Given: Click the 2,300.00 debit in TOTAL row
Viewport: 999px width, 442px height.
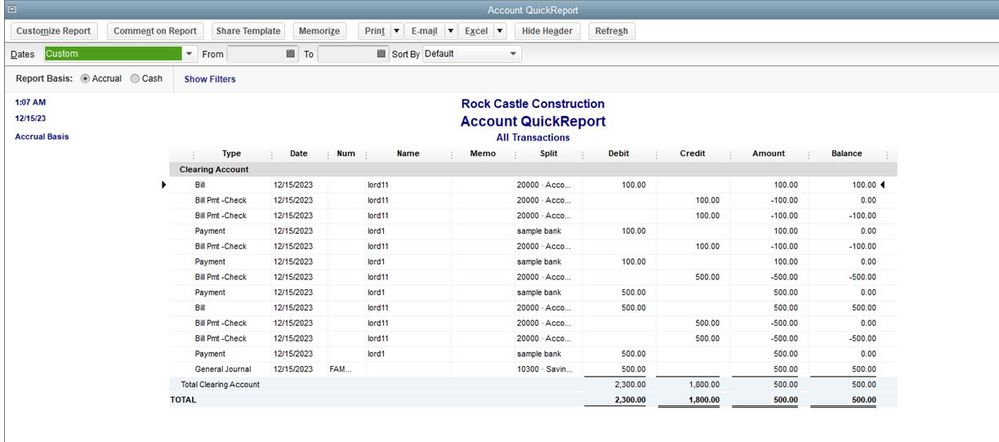Looking at the screenshot, I should [629, 400].
